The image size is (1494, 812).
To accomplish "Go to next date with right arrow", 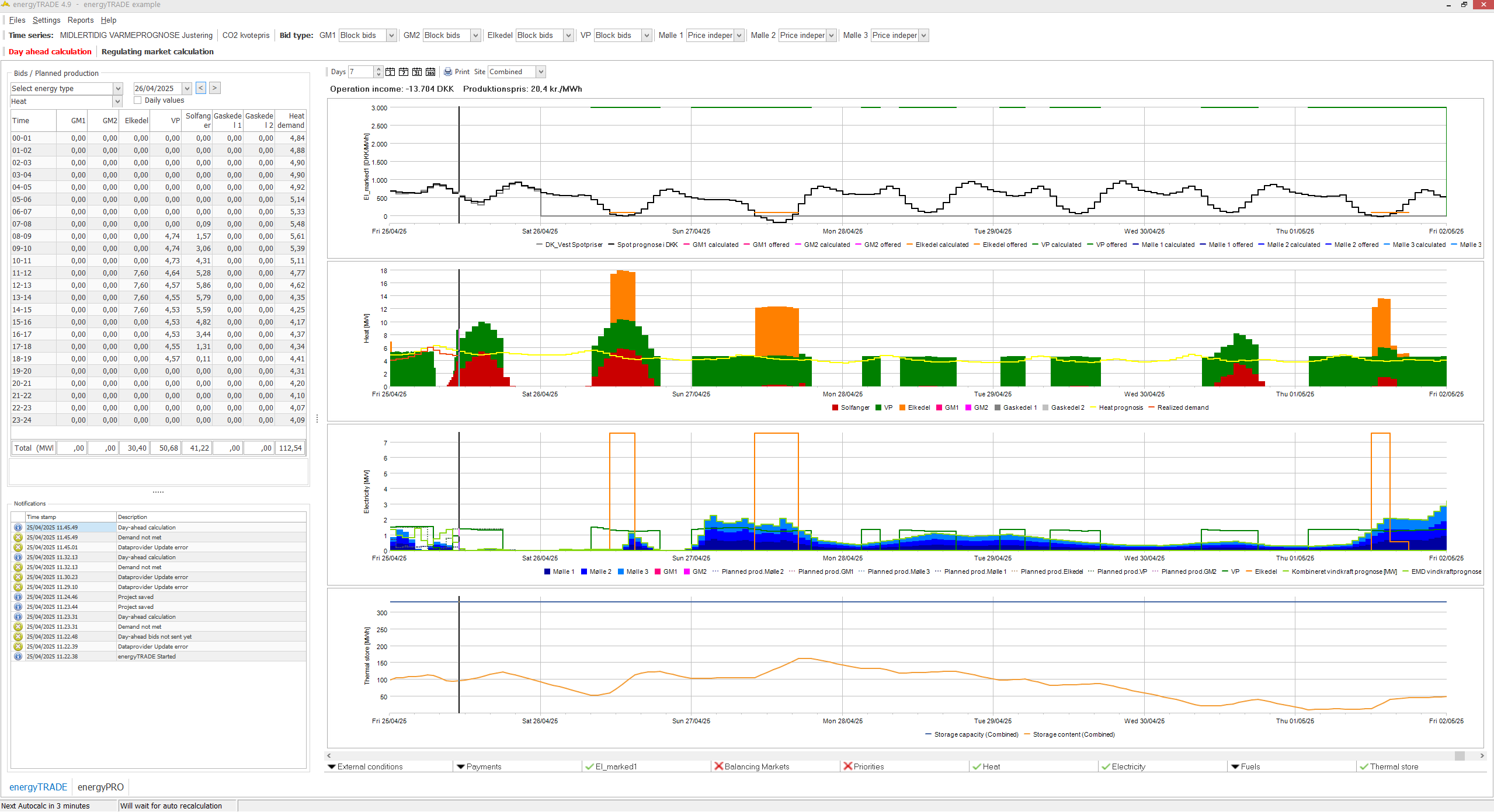I will (x=215, y=88).
